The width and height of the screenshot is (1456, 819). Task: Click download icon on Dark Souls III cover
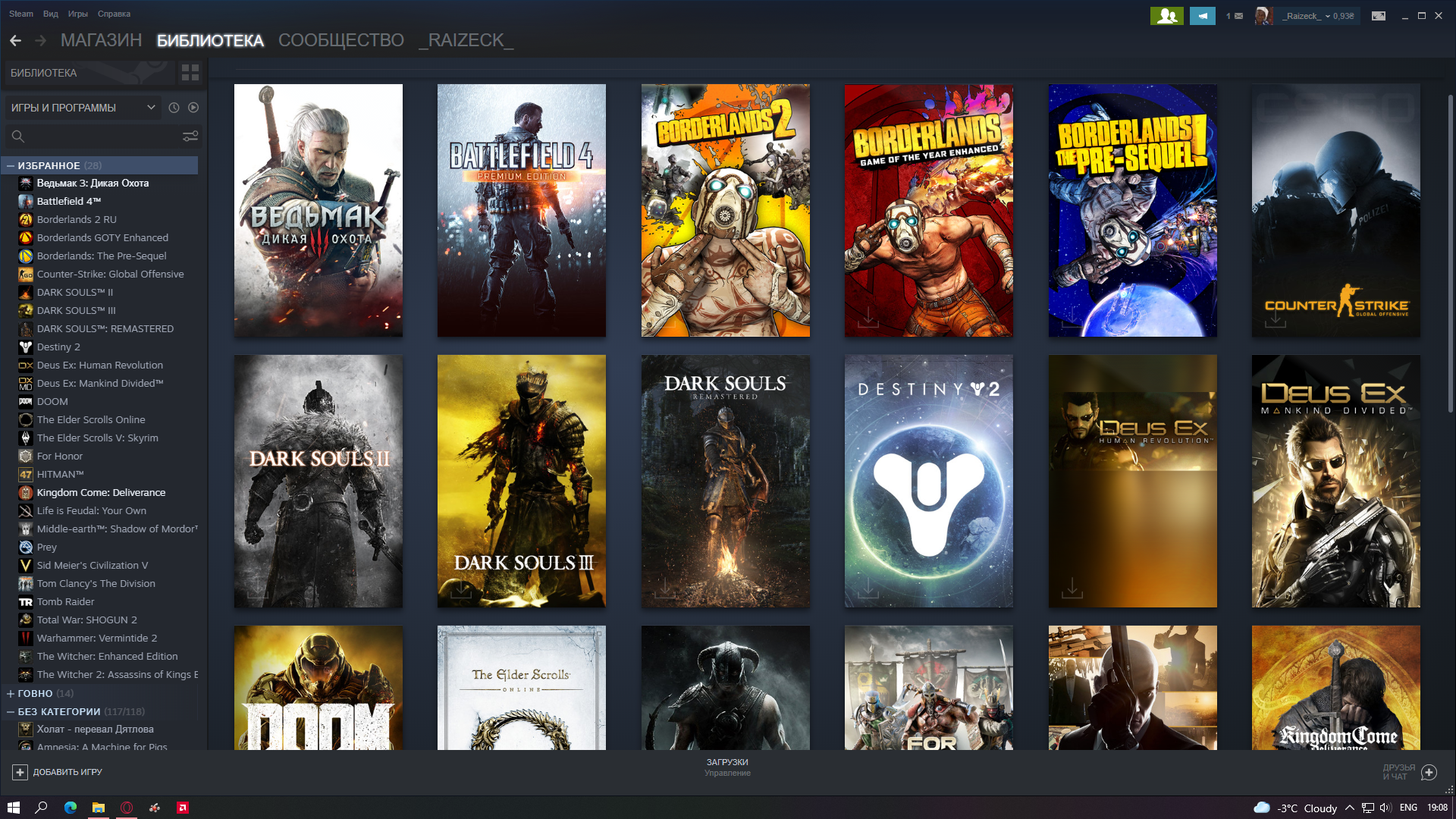tap(461, 588)
